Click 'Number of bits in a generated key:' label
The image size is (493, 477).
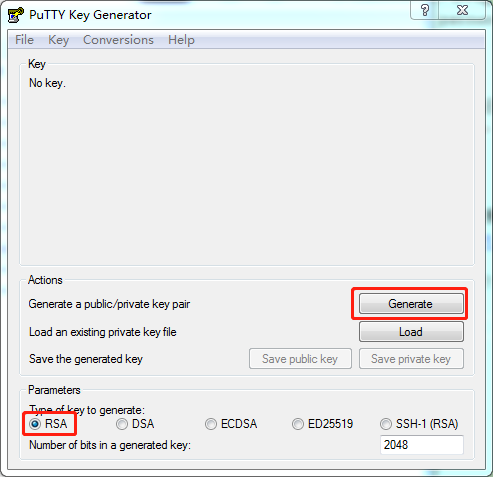110,445
